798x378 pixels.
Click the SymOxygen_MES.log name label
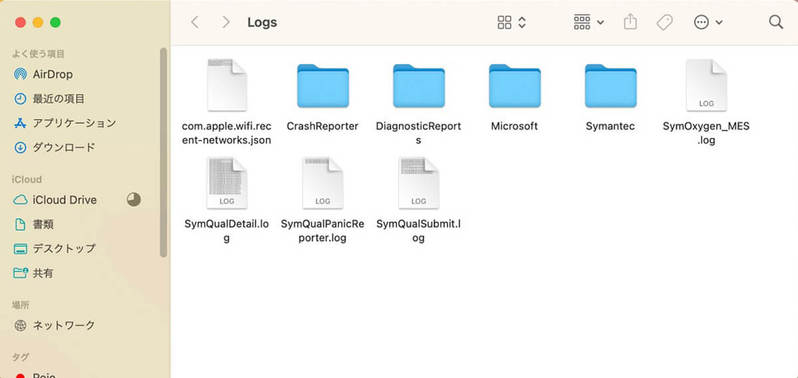(706, 133)
